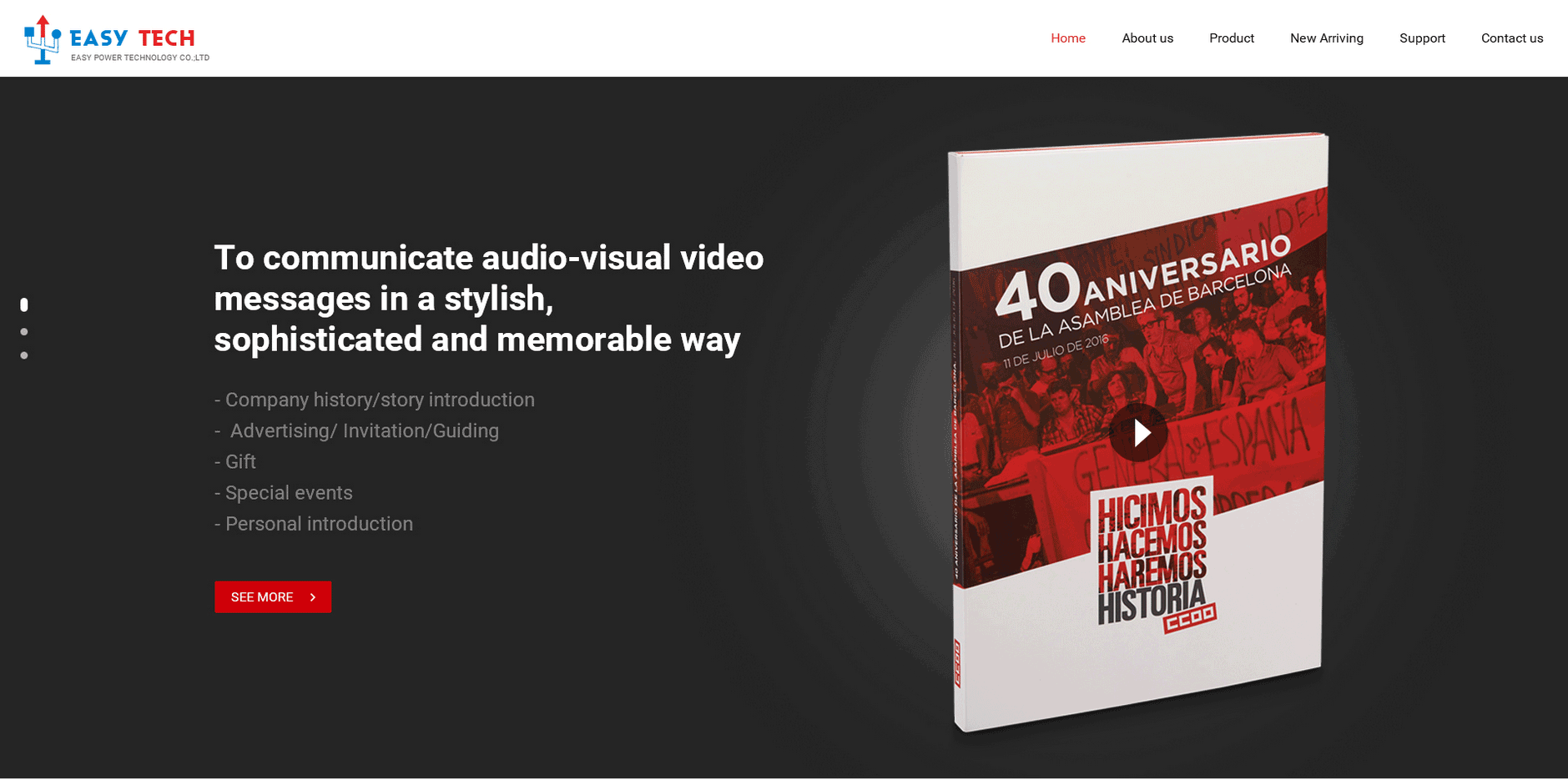Select the Special events list item
This screenshot has height=780, width=1568.
(x=284, y=493)
